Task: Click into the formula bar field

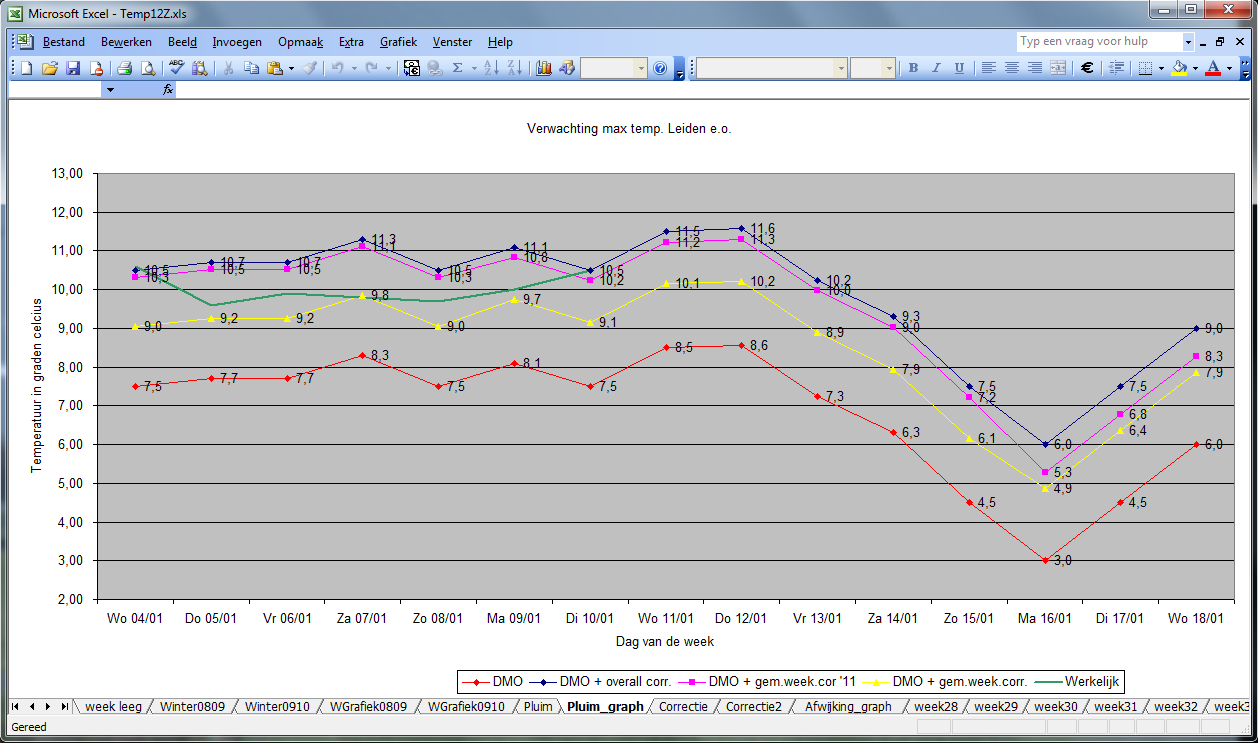Action: (x=714, y=89)
